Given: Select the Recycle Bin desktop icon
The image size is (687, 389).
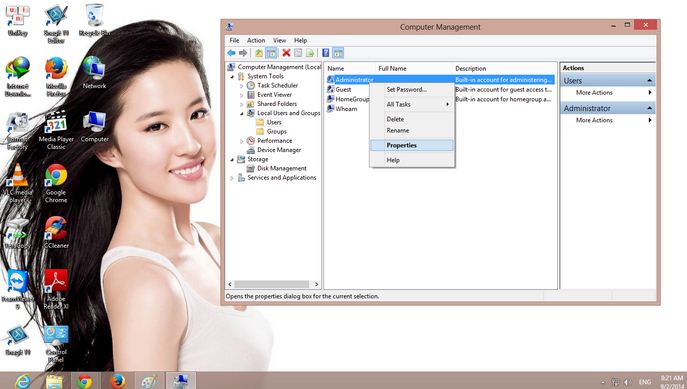Looking at the screenshot, I should tap(94, 20).
